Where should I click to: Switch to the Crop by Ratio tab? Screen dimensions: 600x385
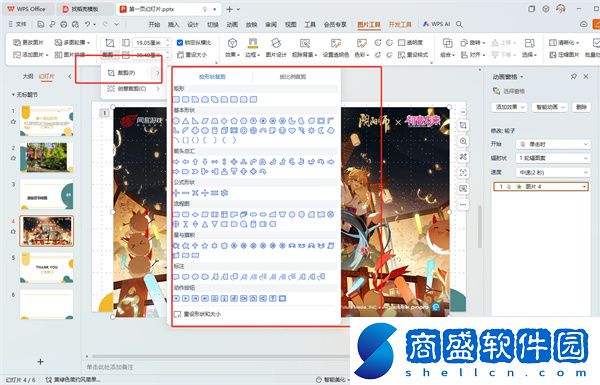[x=293, y=77]
